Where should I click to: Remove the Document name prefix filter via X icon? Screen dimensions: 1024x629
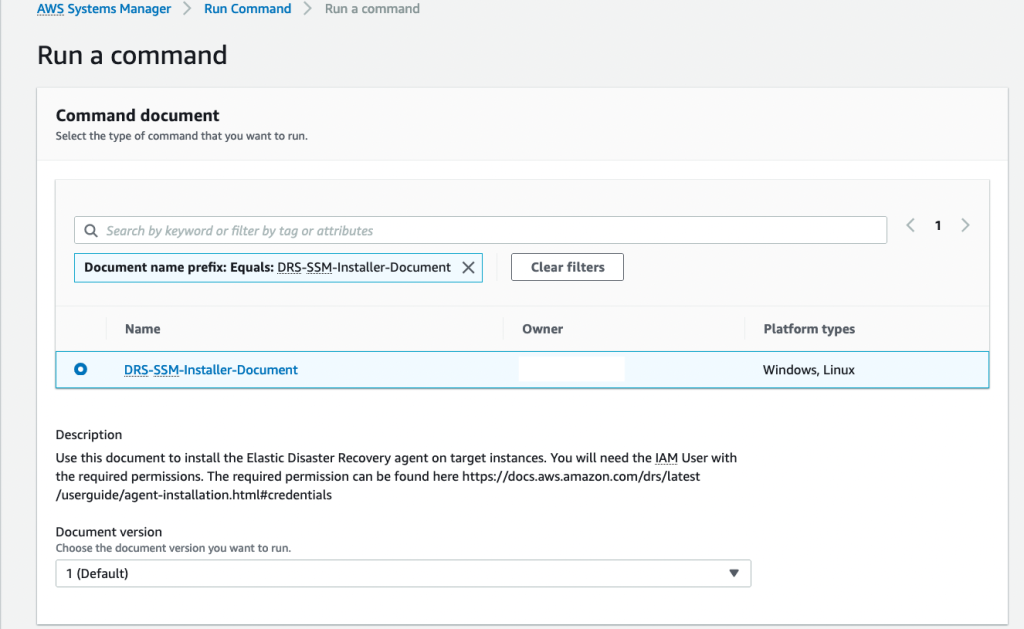[467, 267]
